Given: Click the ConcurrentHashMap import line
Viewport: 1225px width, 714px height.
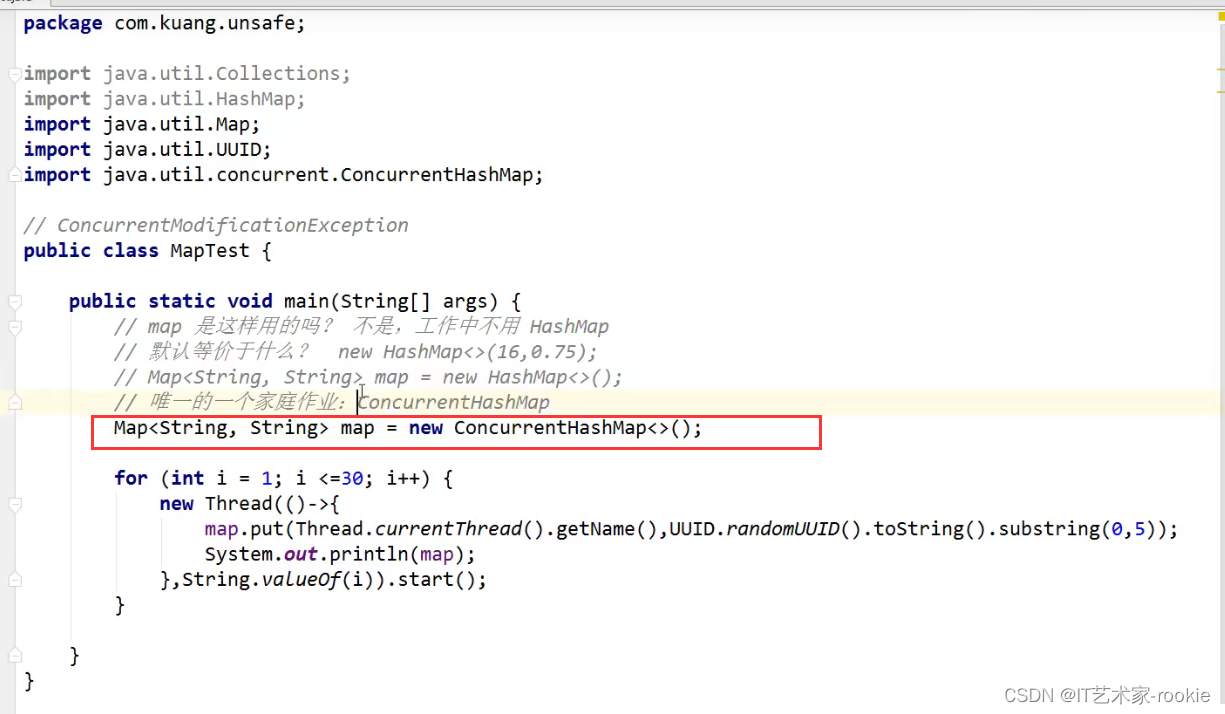Looking at the screenshot, I should [283, 175].
